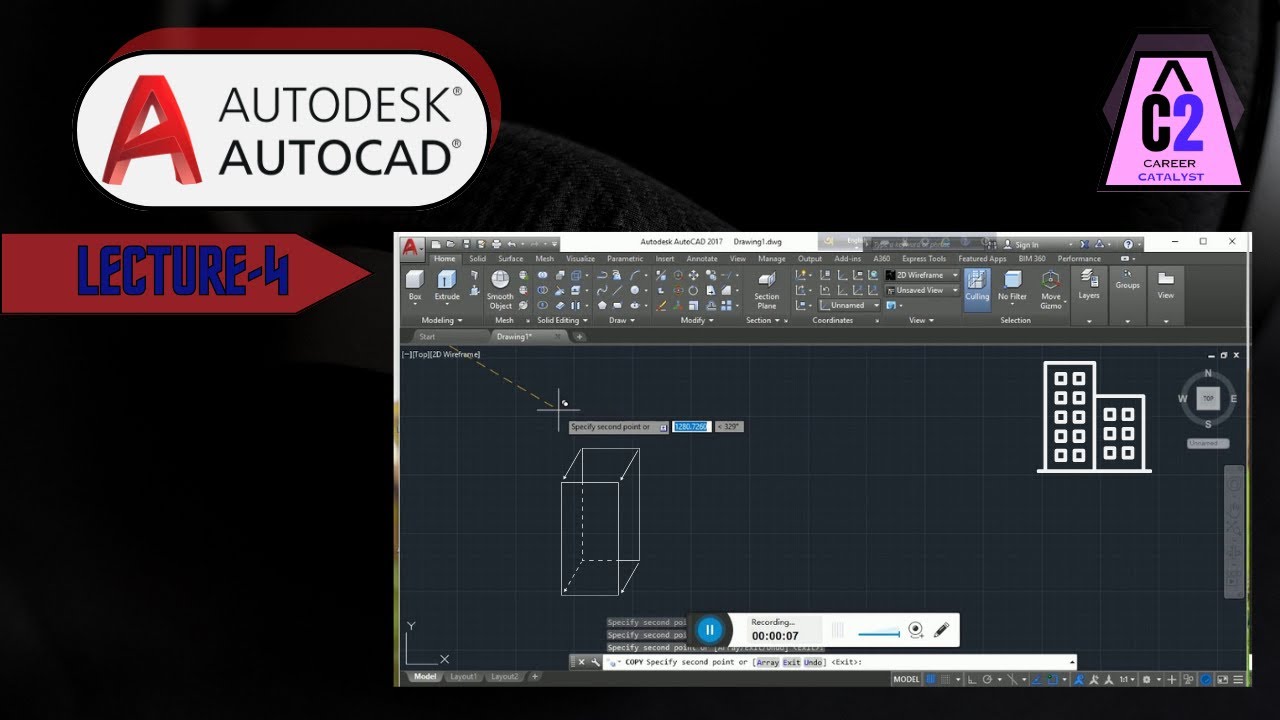
Task: Adjust the recorder volume slider
Action: pyautogui.click(x=878, y=633)
